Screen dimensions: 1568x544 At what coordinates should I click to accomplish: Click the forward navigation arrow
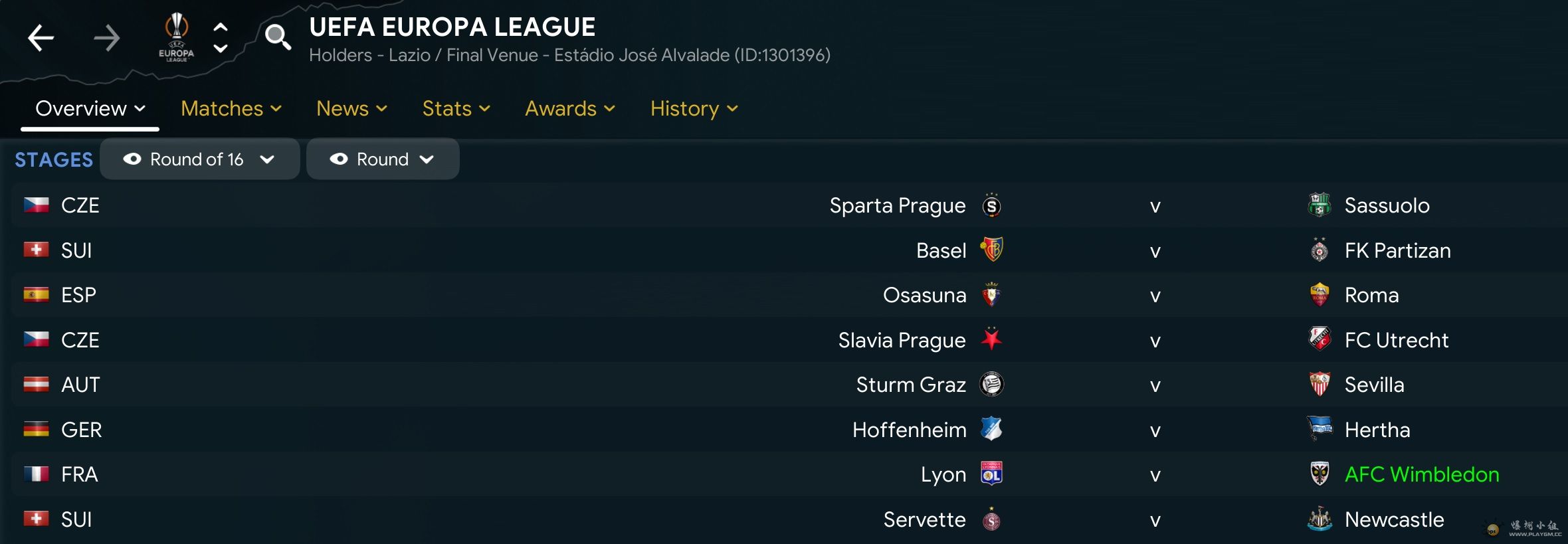coord(106,38)
